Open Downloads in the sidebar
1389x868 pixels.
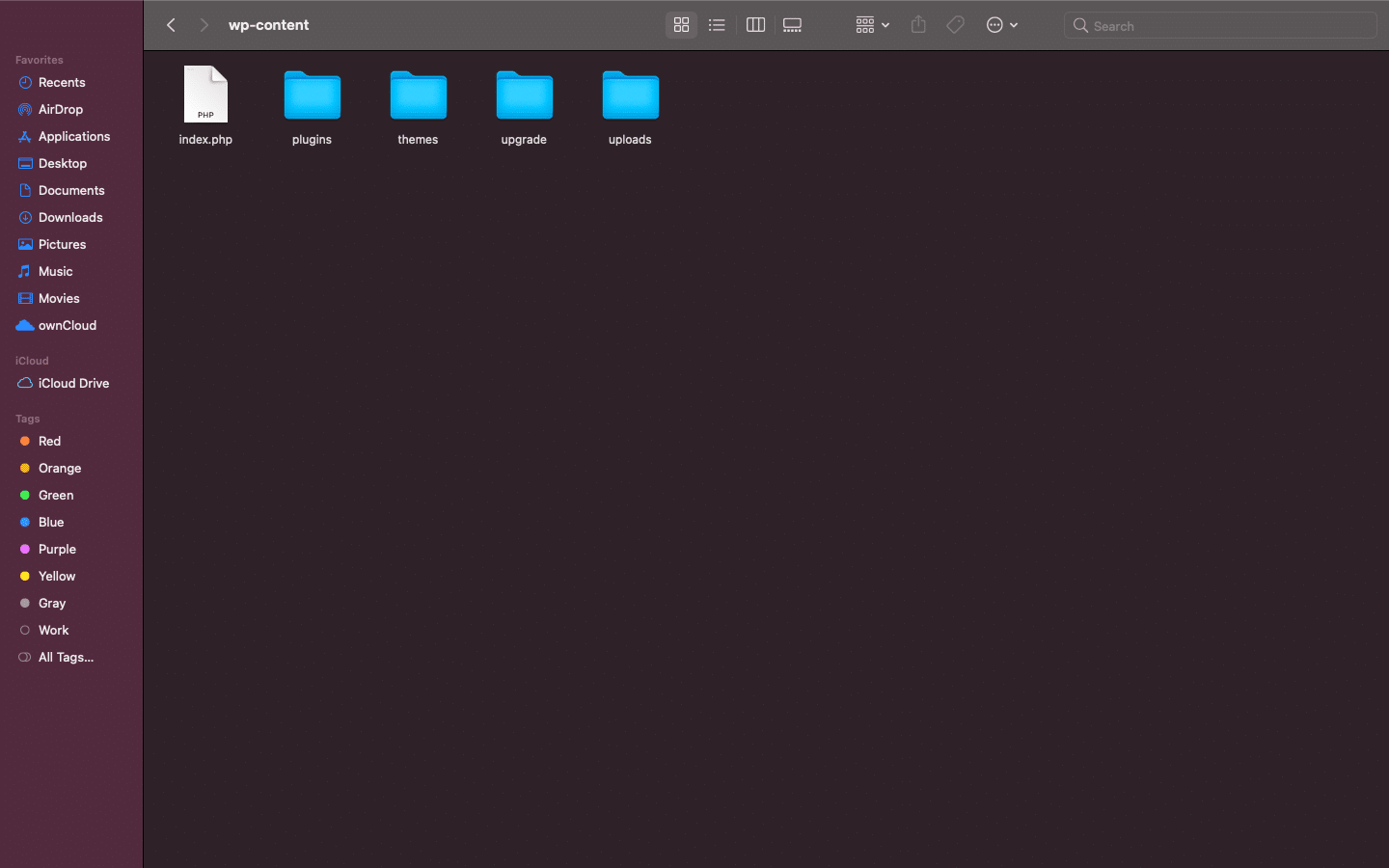71,218
